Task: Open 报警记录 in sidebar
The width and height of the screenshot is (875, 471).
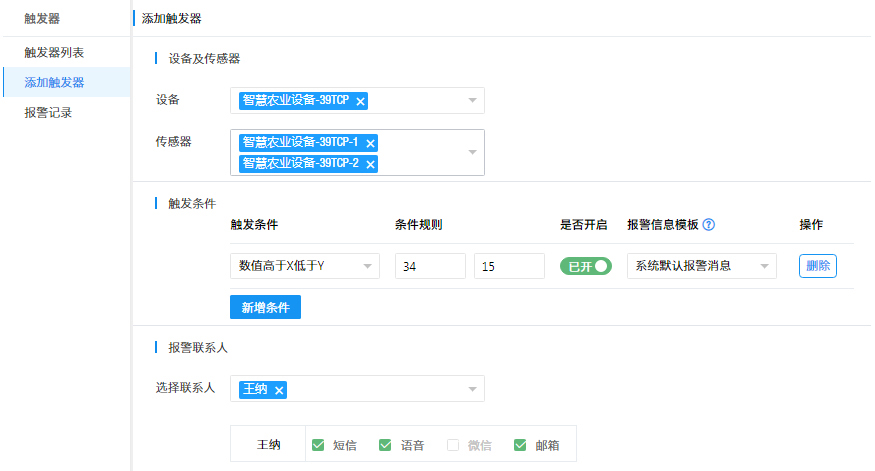Action: [48, 113]
